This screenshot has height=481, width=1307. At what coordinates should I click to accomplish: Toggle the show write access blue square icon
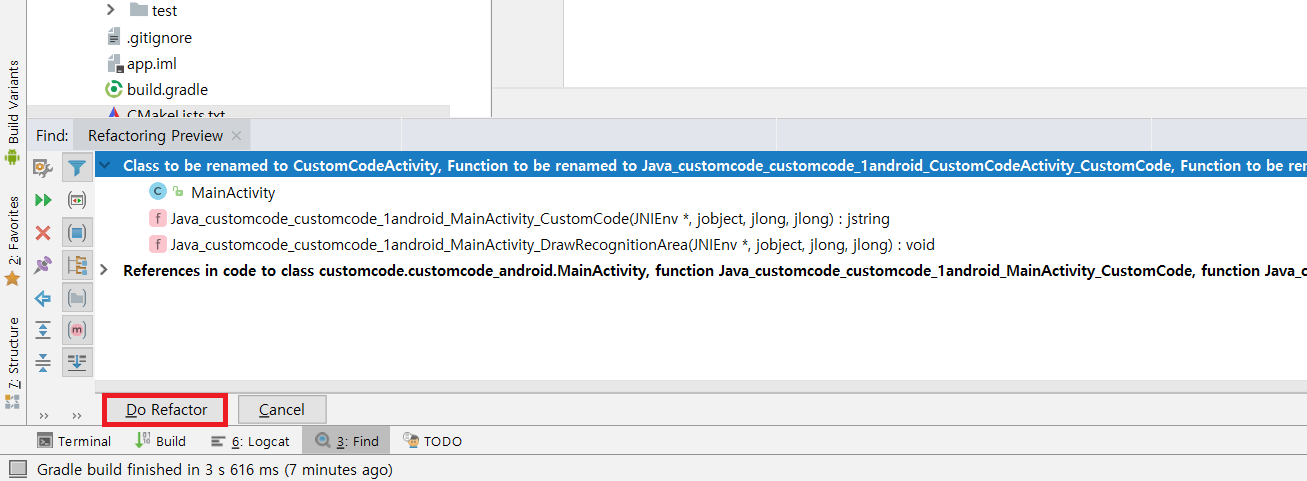[77, 233]
